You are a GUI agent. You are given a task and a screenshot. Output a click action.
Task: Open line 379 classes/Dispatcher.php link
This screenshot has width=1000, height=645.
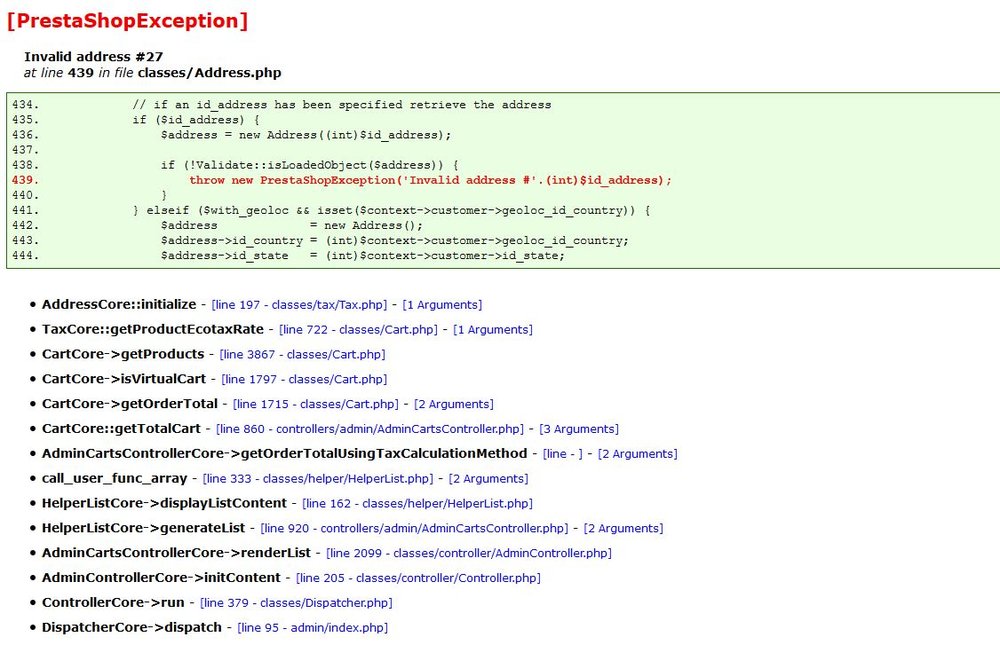point(296,604)
